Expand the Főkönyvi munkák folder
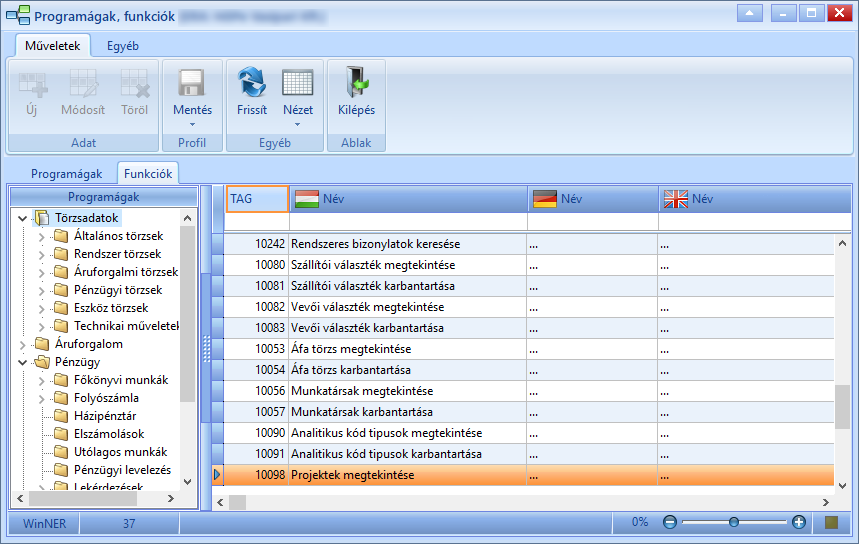The image size is (859, 544). pos(42,381)
